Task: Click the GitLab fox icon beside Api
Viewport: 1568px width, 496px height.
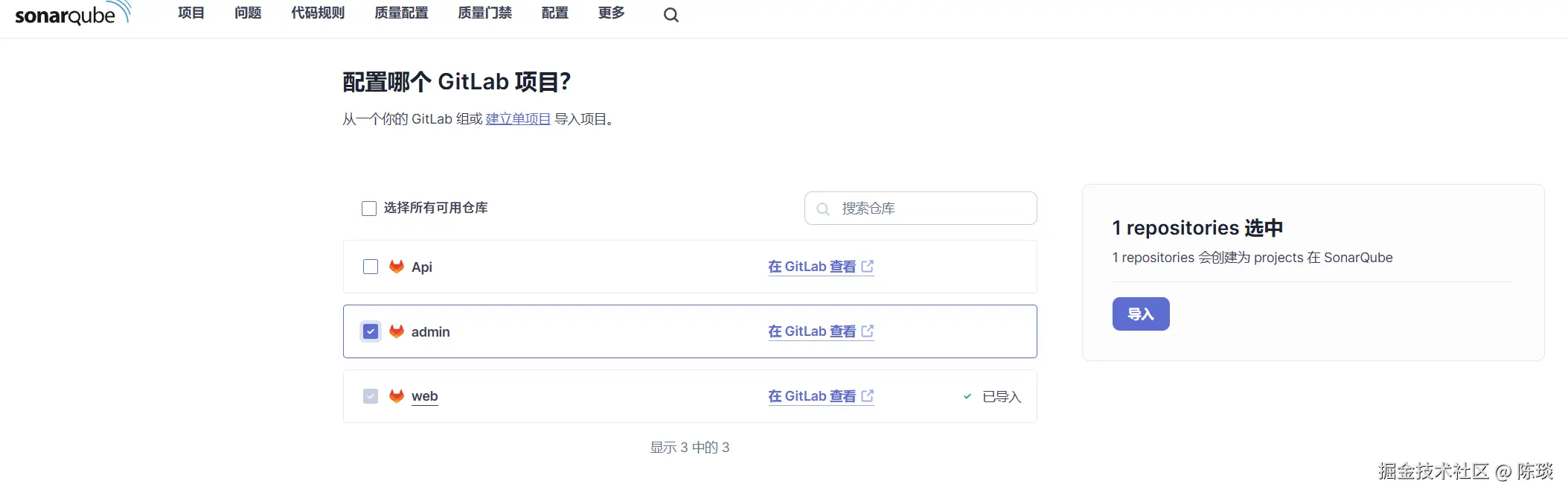Action: pos(397,267)
